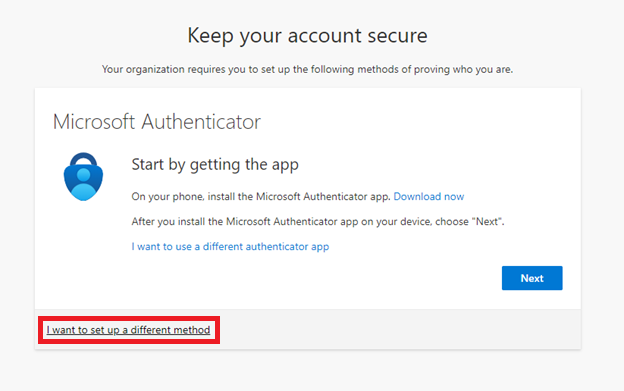624x391 pixels.
Task: Click the 'Your organization requires you' description text
Action: pos(307,69)
